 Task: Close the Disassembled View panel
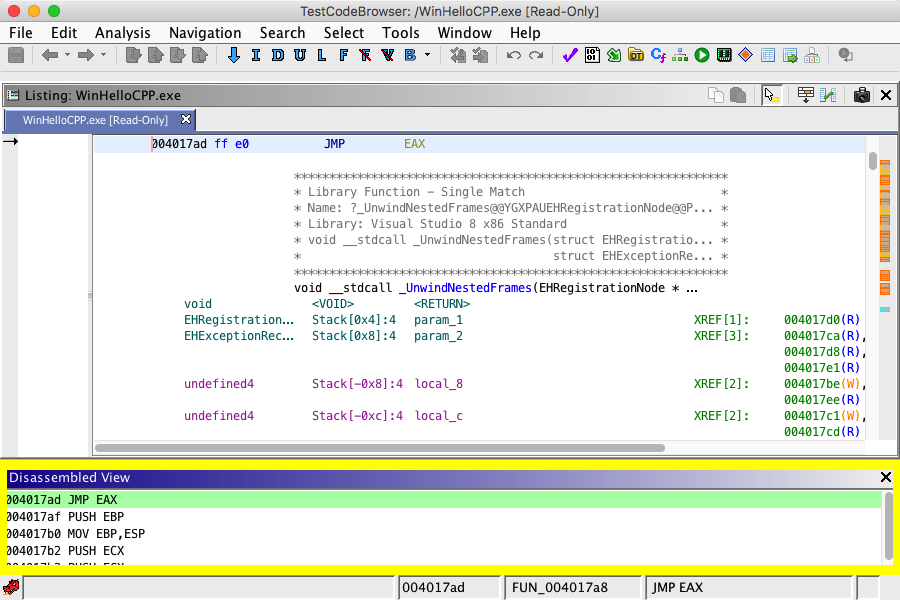tap(885, 478)
